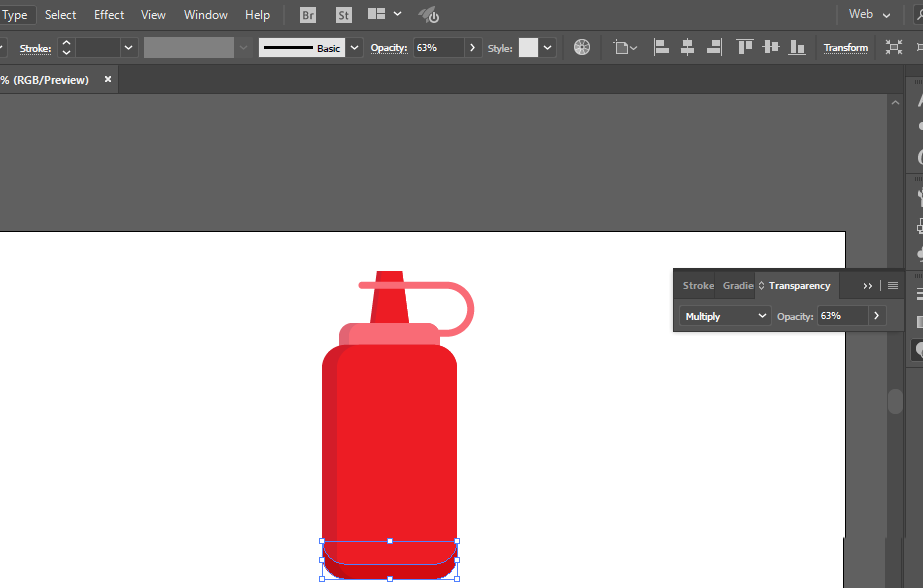Open Adobe Stock via St icon
This screenshot has height=588, width=923.
(344, 15)
